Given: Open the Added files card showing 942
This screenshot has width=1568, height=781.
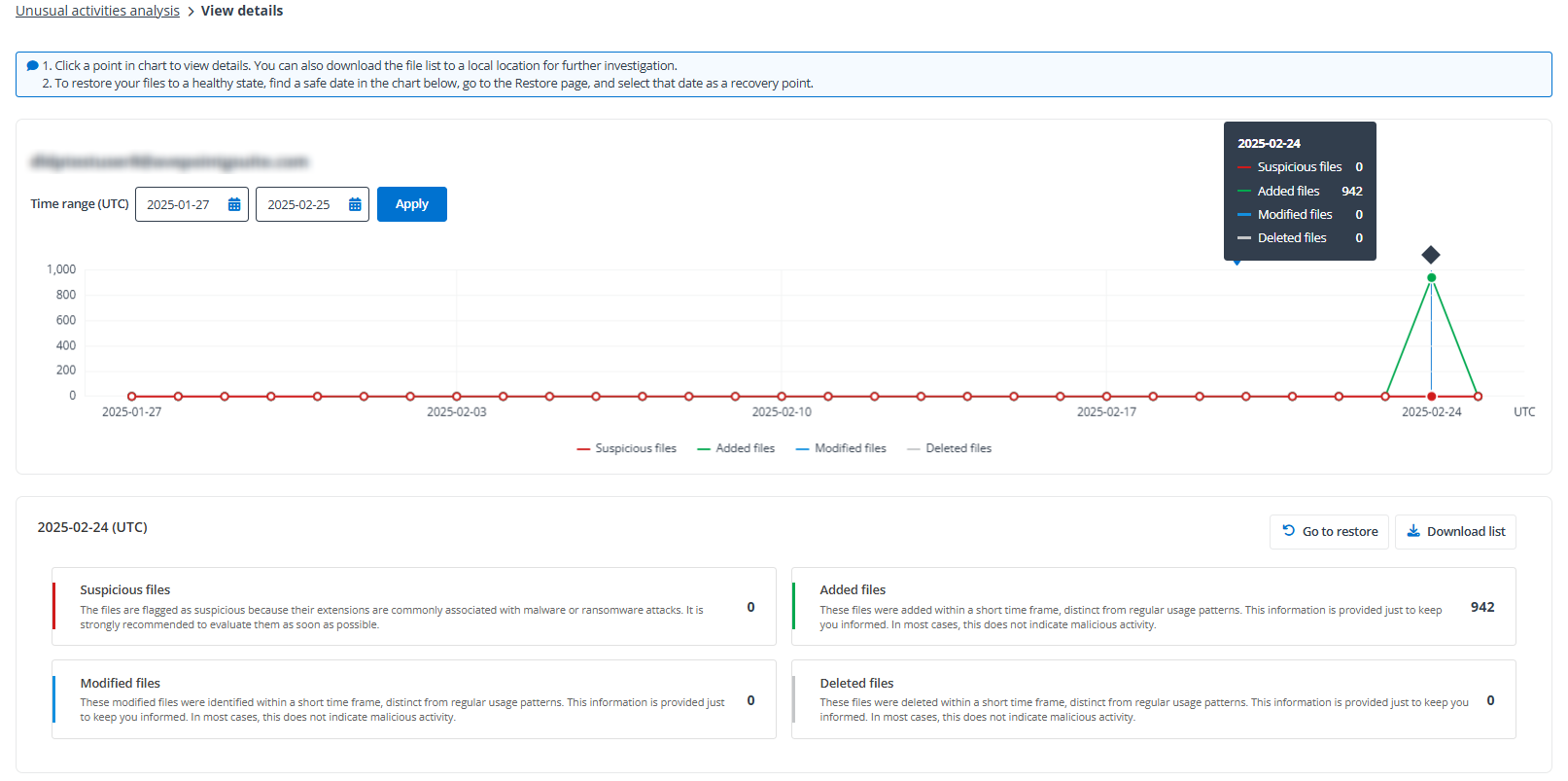Looking at the screenshot, I should click(x=1153, y=607).
